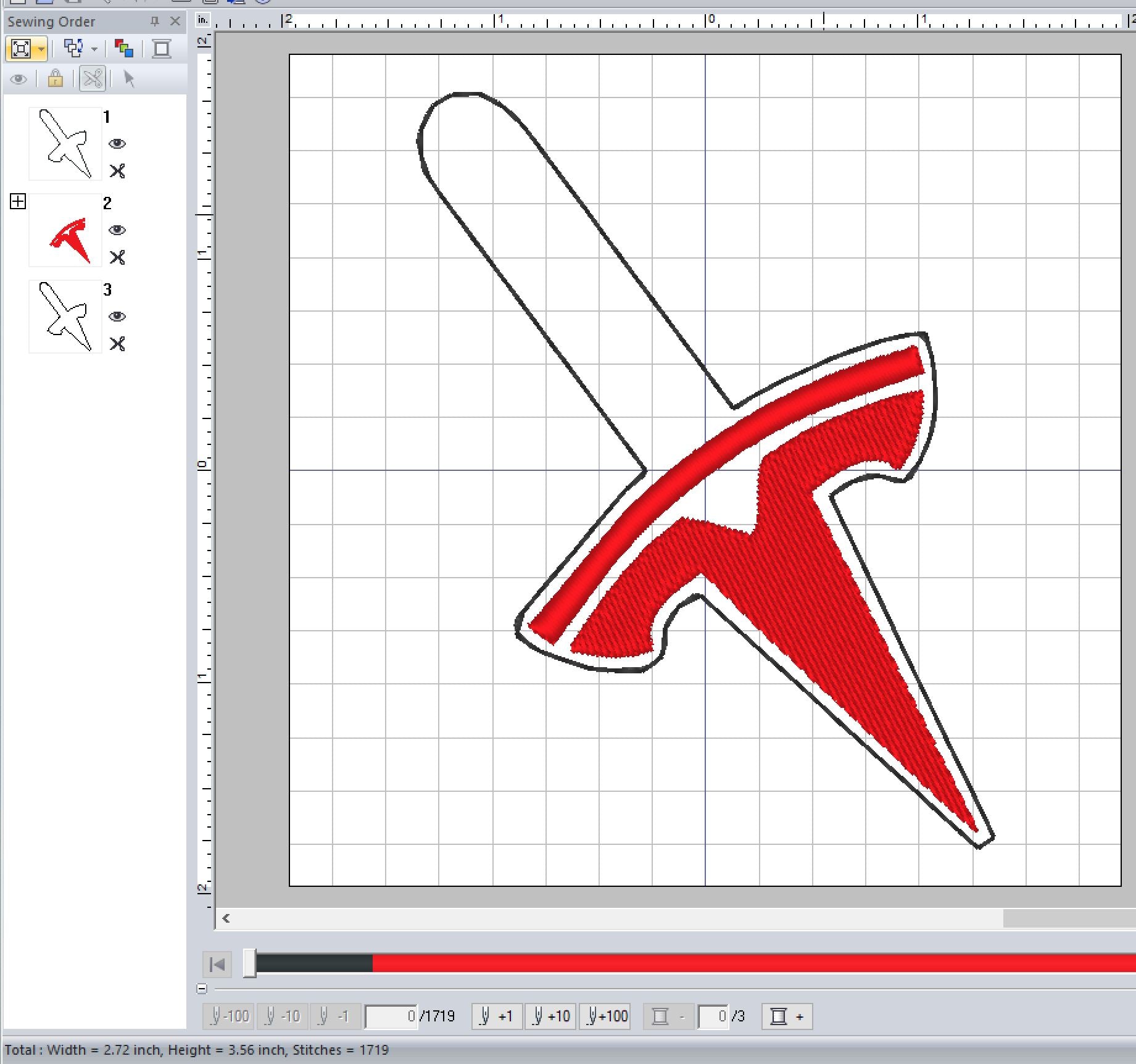
Task: Click the '/3' total colors label
Action: click(738, 1016)
